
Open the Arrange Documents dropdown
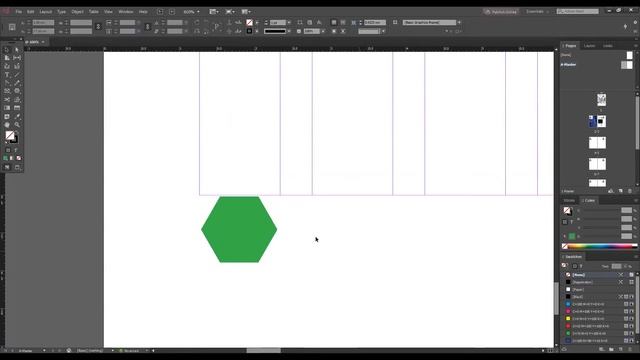coord(246,12)
